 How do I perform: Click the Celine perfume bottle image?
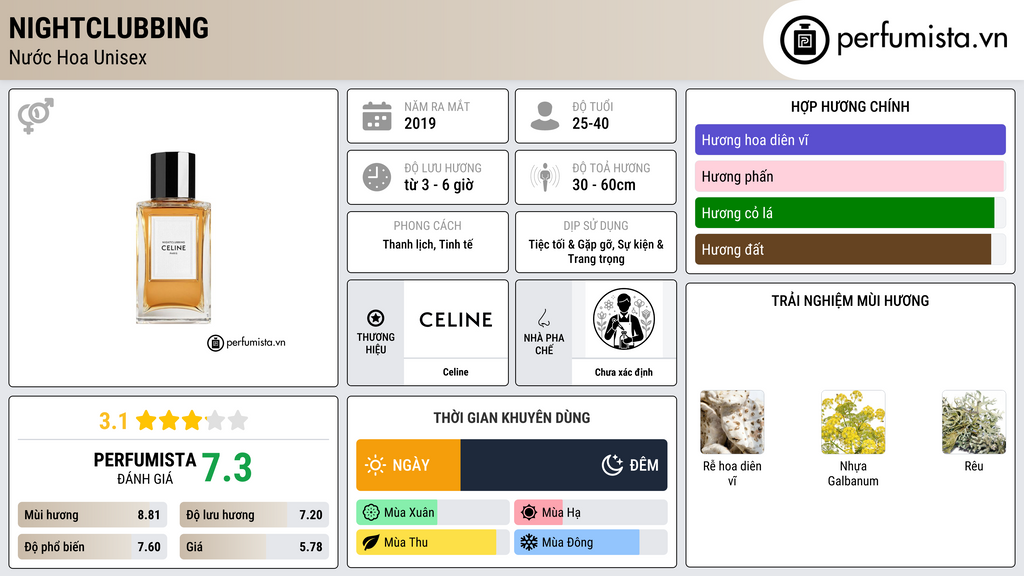coord(173,238)
